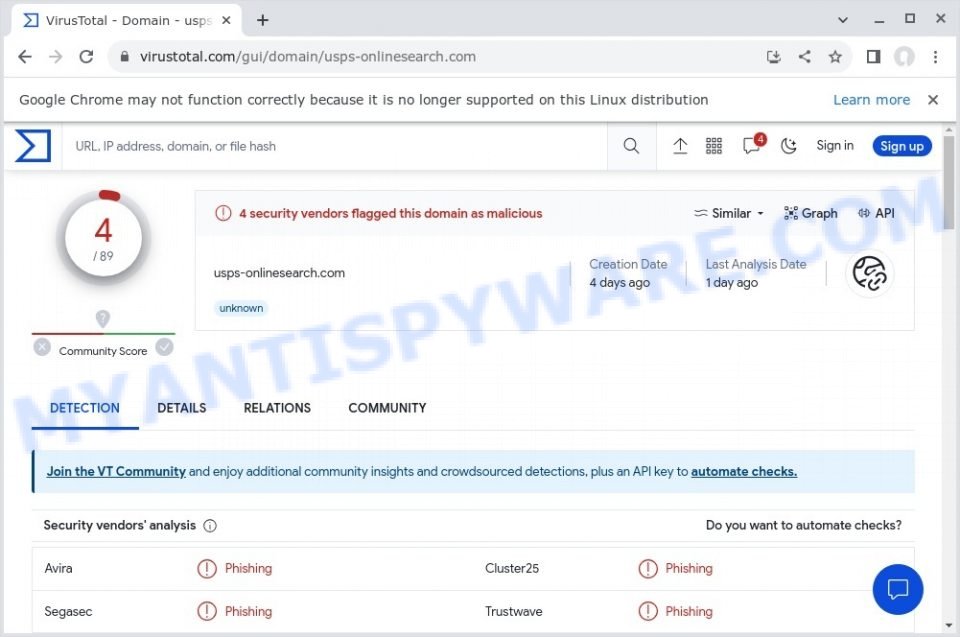Click the Trustwave vendor name

[x=514, y=611]
